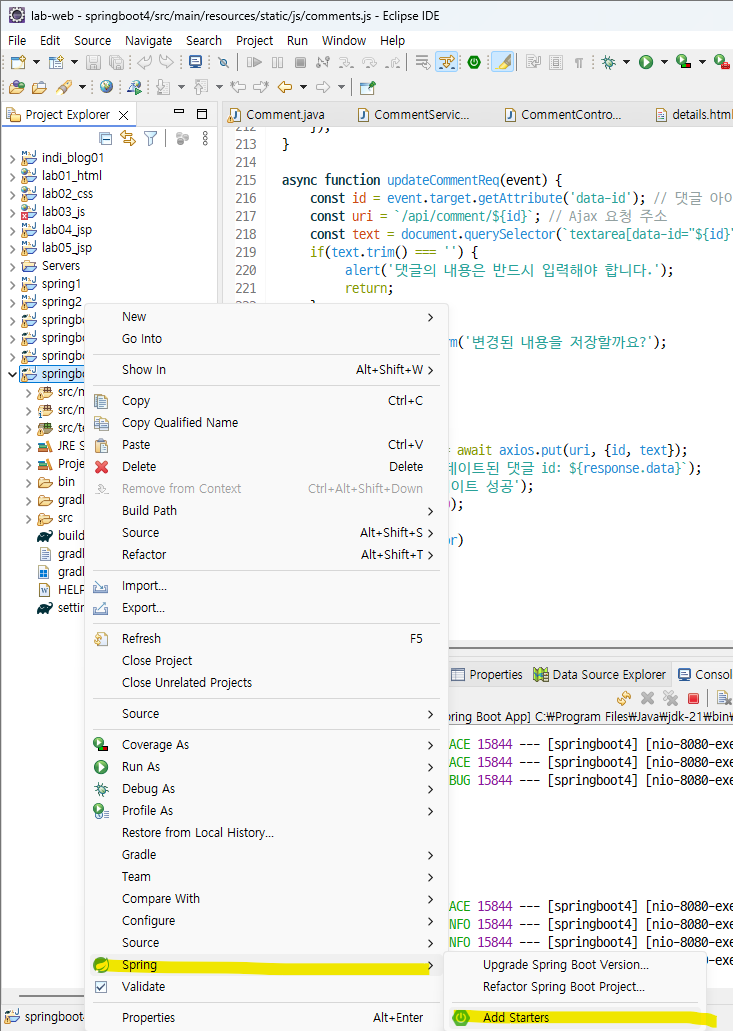Click the Filter funnel icon in Project Explorer
The height and width of the screenshot is (1031, 733).
tap(151, 138)
